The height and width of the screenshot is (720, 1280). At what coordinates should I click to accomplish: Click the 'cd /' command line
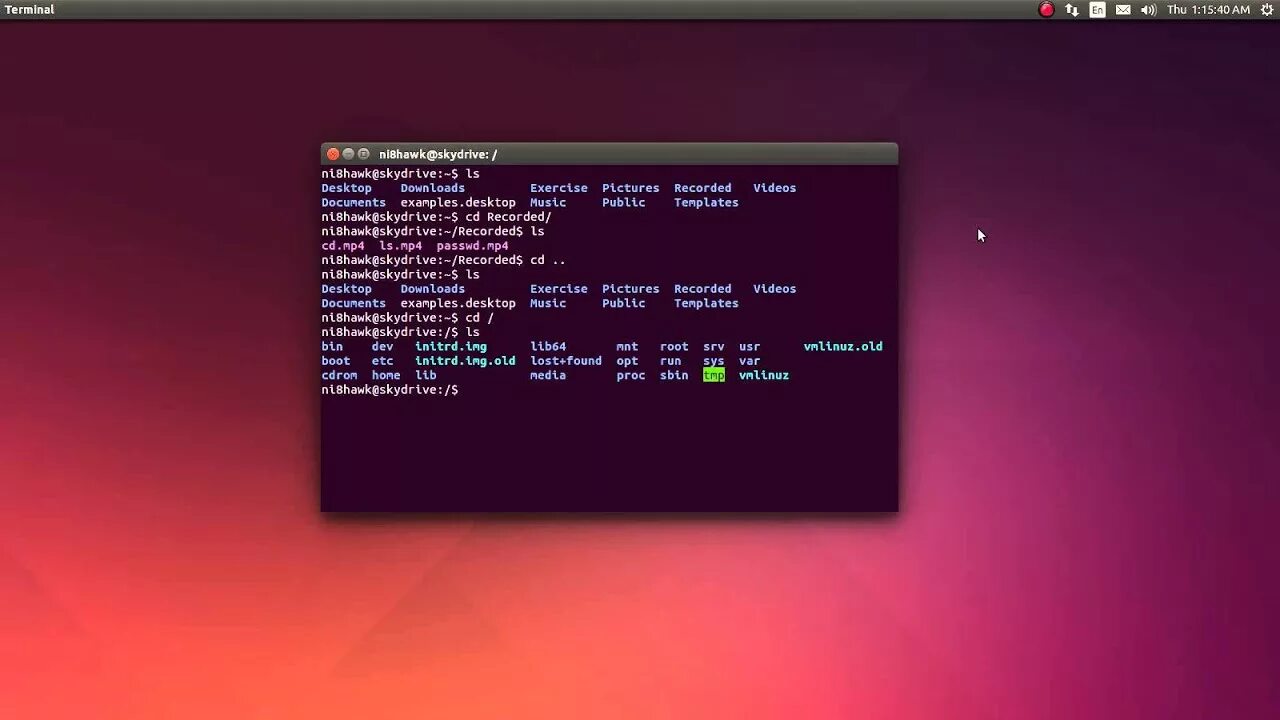coord(407,318)
